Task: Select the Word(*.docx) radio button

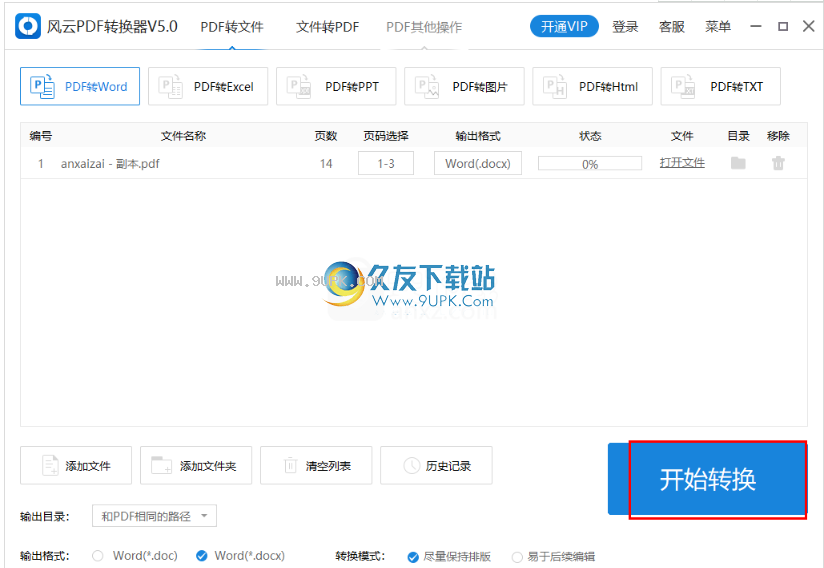Action: click(201, 556)
